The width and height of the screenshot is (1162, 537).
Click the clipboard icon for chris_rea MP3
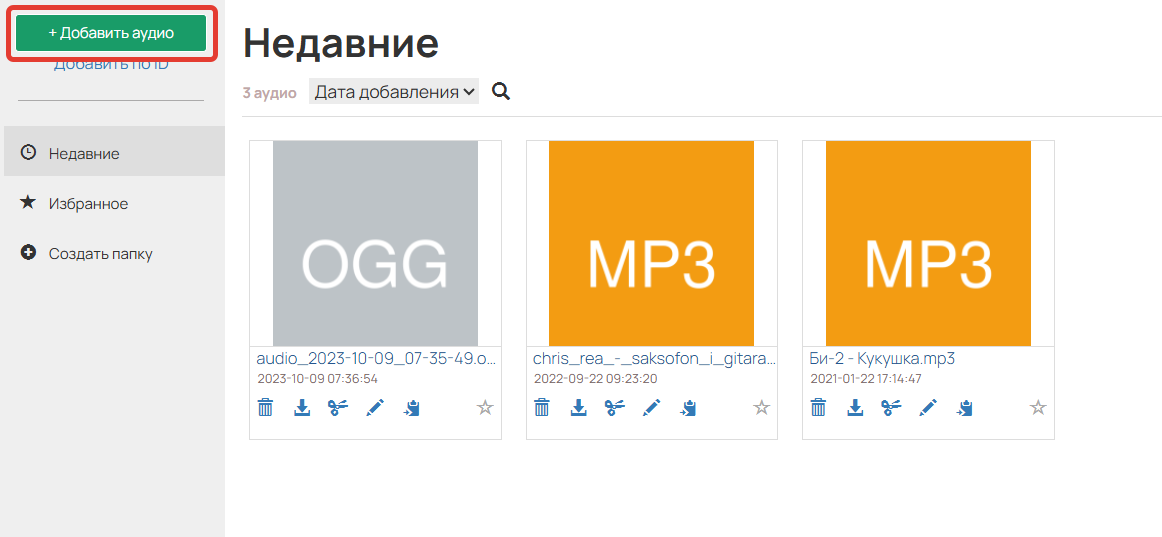click(x=688, y=407)
